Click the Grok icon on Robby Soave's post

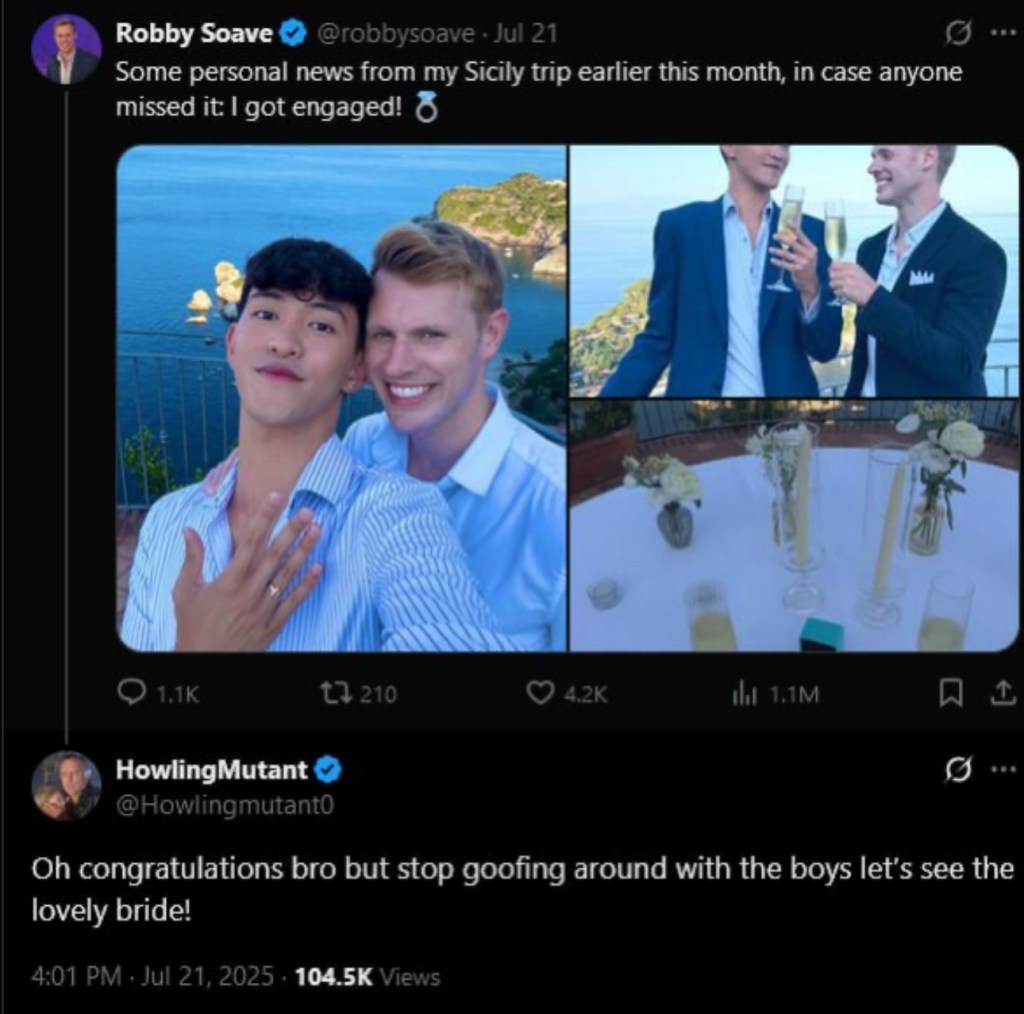point(959,34)
